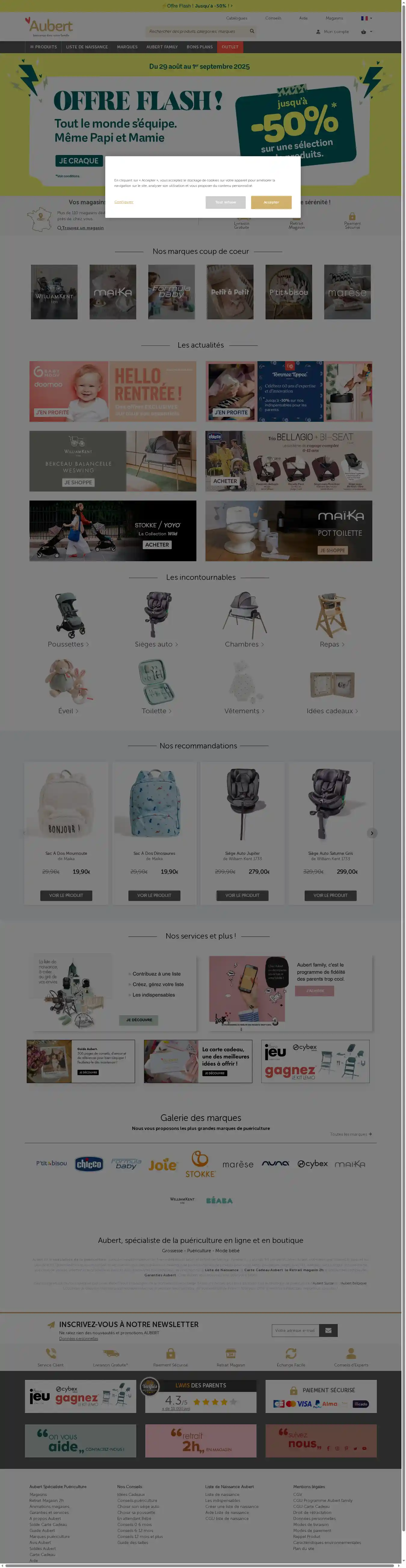
Task: Click the Service Client phone icon
Action: tap(51, 1353)
